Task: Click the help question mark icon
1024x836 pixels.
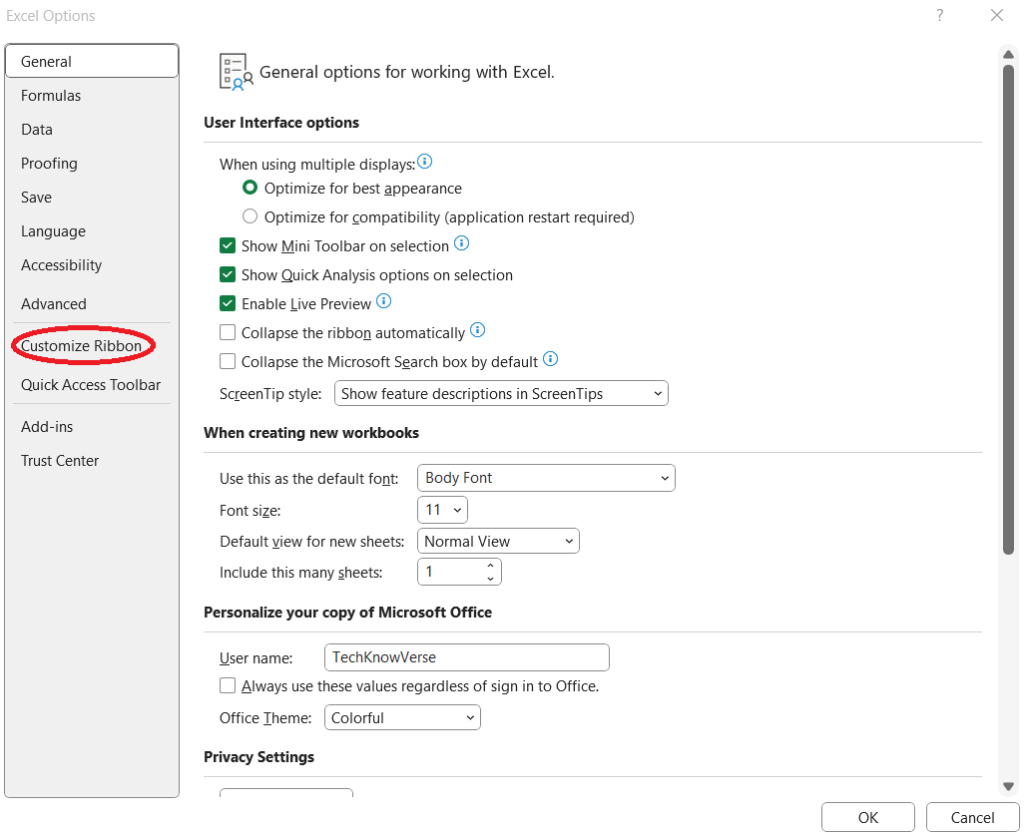Action: click(x=940, y=15)
